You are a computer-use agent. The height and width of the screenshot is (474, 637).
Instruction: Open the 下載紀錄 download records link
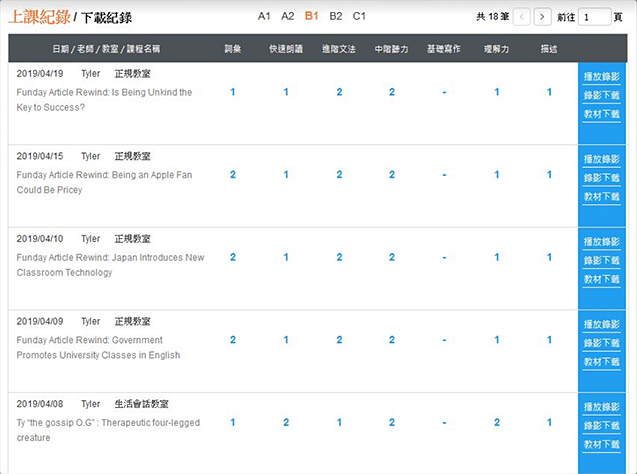point(106,17)
